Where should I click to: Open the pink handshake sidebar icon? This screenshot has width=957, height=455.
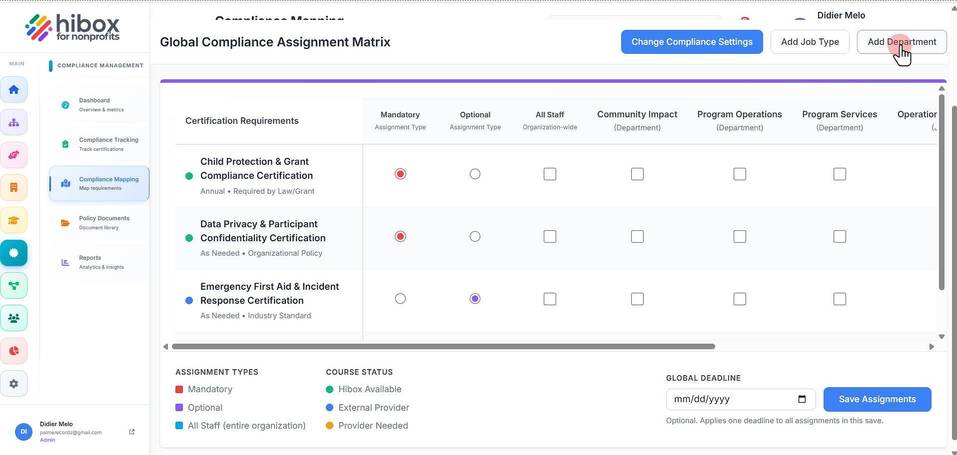coord(13,155)
